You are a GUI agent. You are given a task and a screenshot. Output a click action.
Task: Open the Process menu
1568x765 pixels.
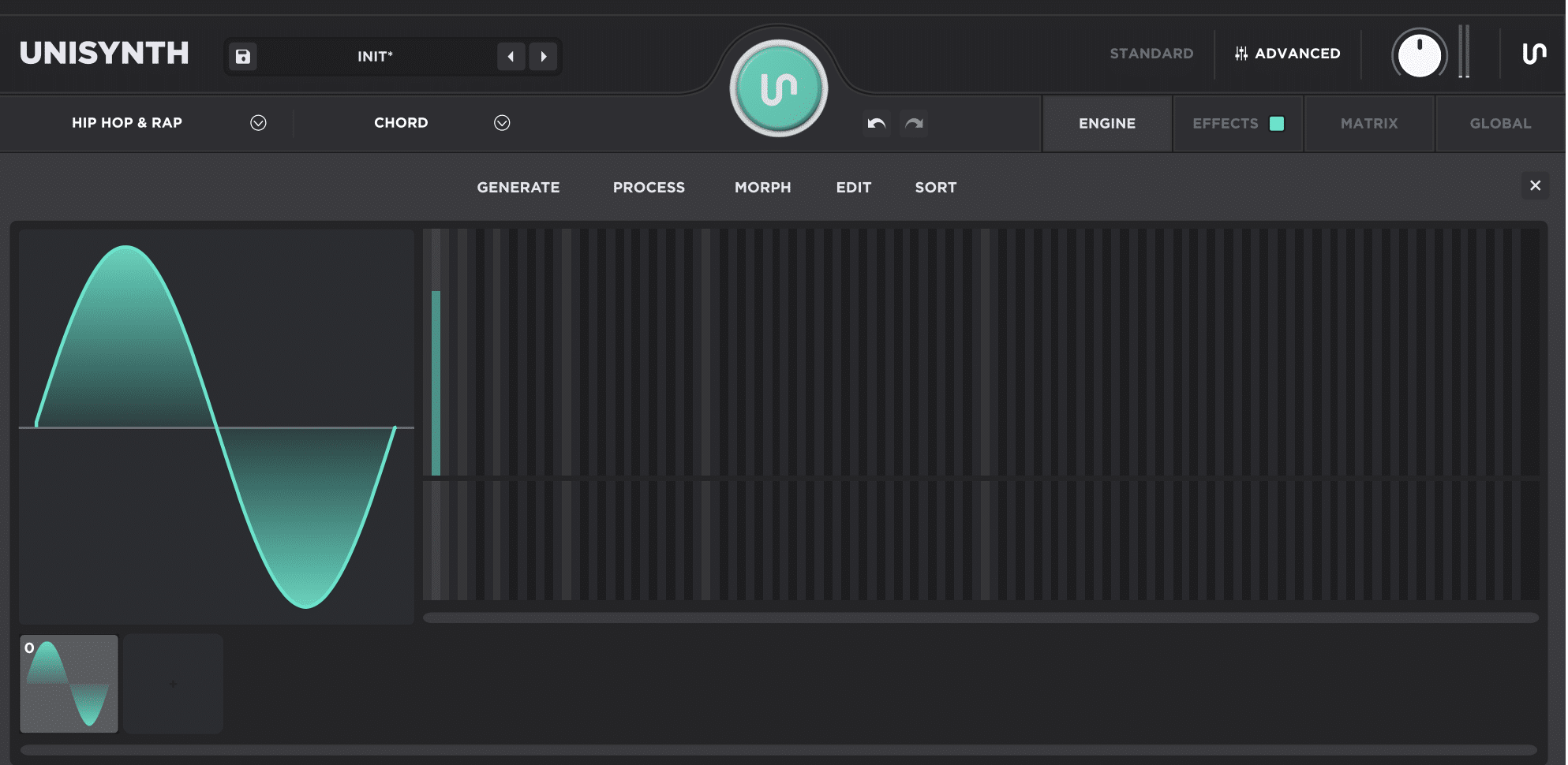click(649, 188)
